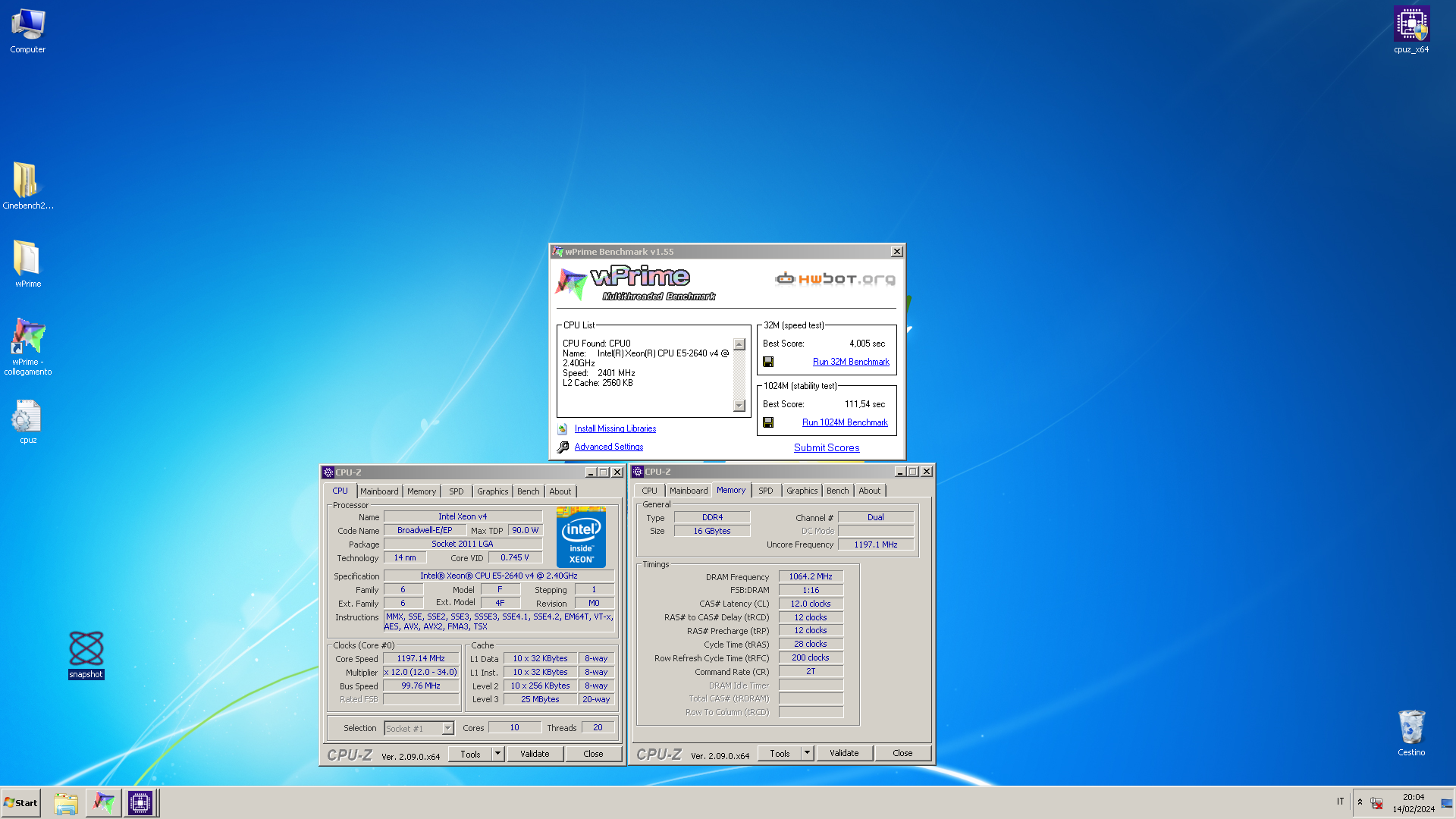
Task: Open the SPD tab in left CPU-Z
Action: tap(456, 491)
